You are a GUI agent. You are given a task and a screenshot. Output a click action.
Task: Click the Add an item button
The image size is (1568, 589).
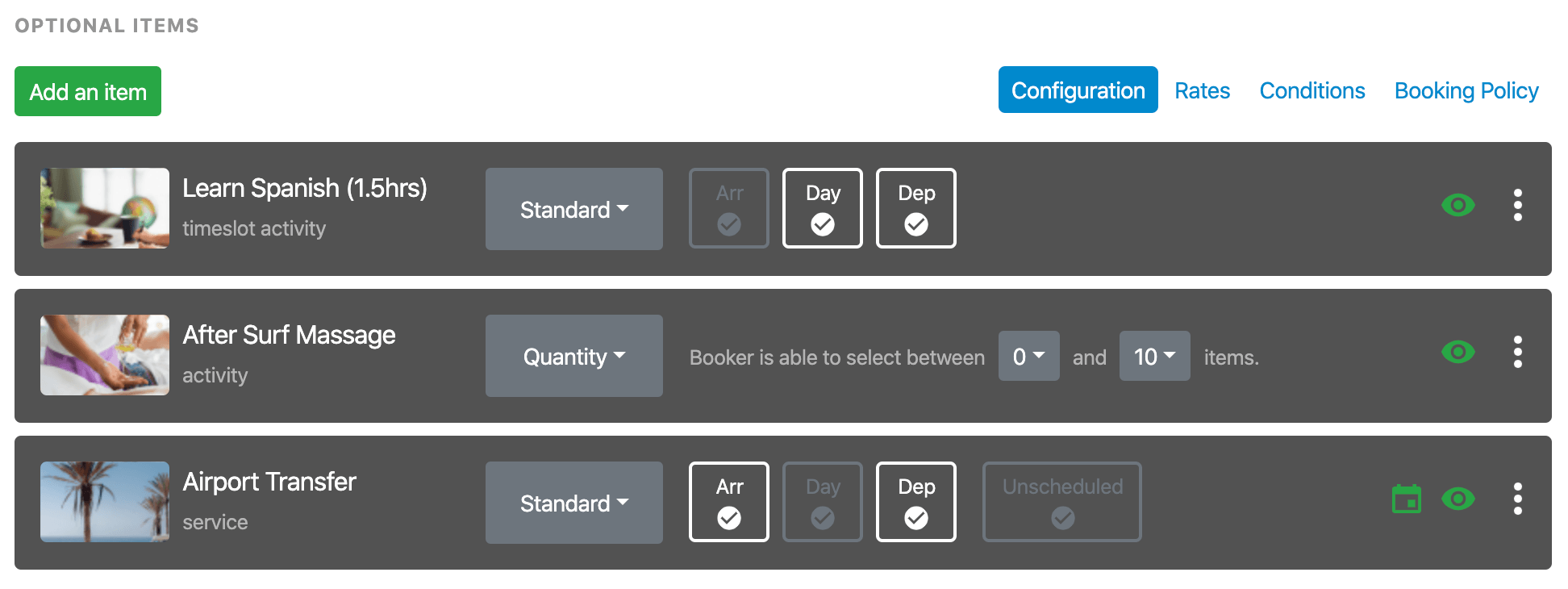click(88, 91)
